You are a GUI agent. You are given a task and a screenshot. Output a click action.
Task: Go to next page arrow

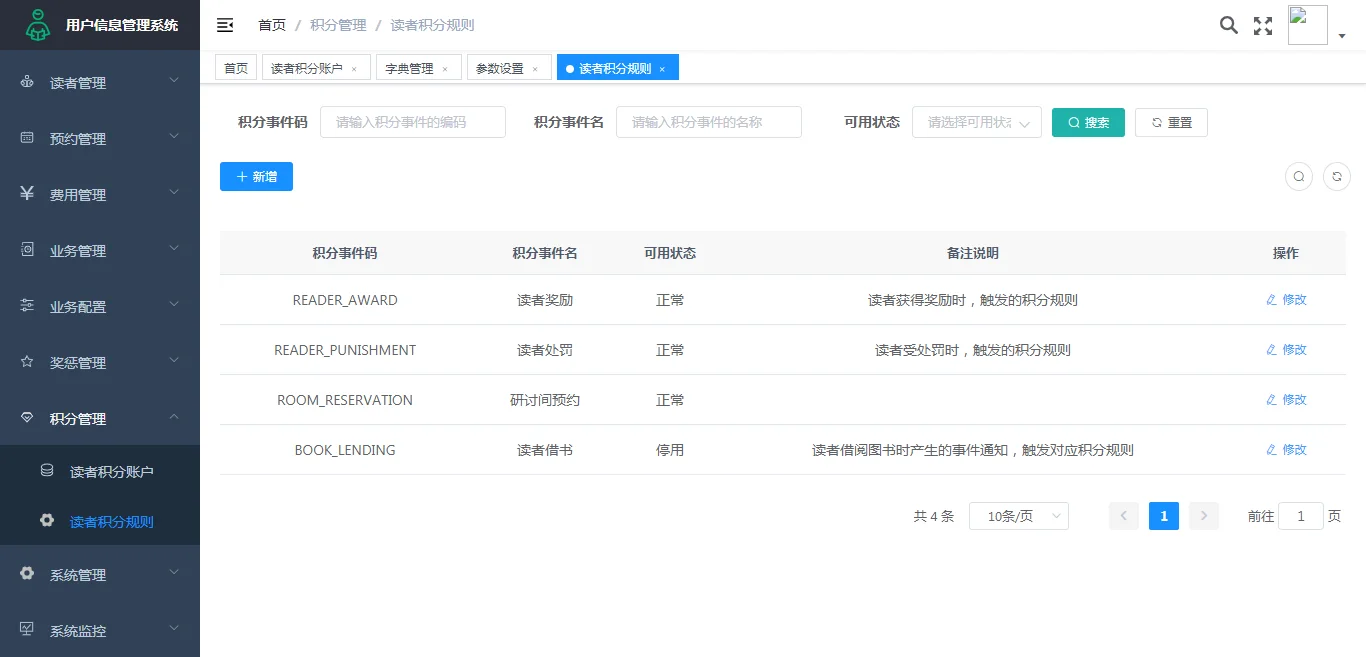coord(1204,516)
